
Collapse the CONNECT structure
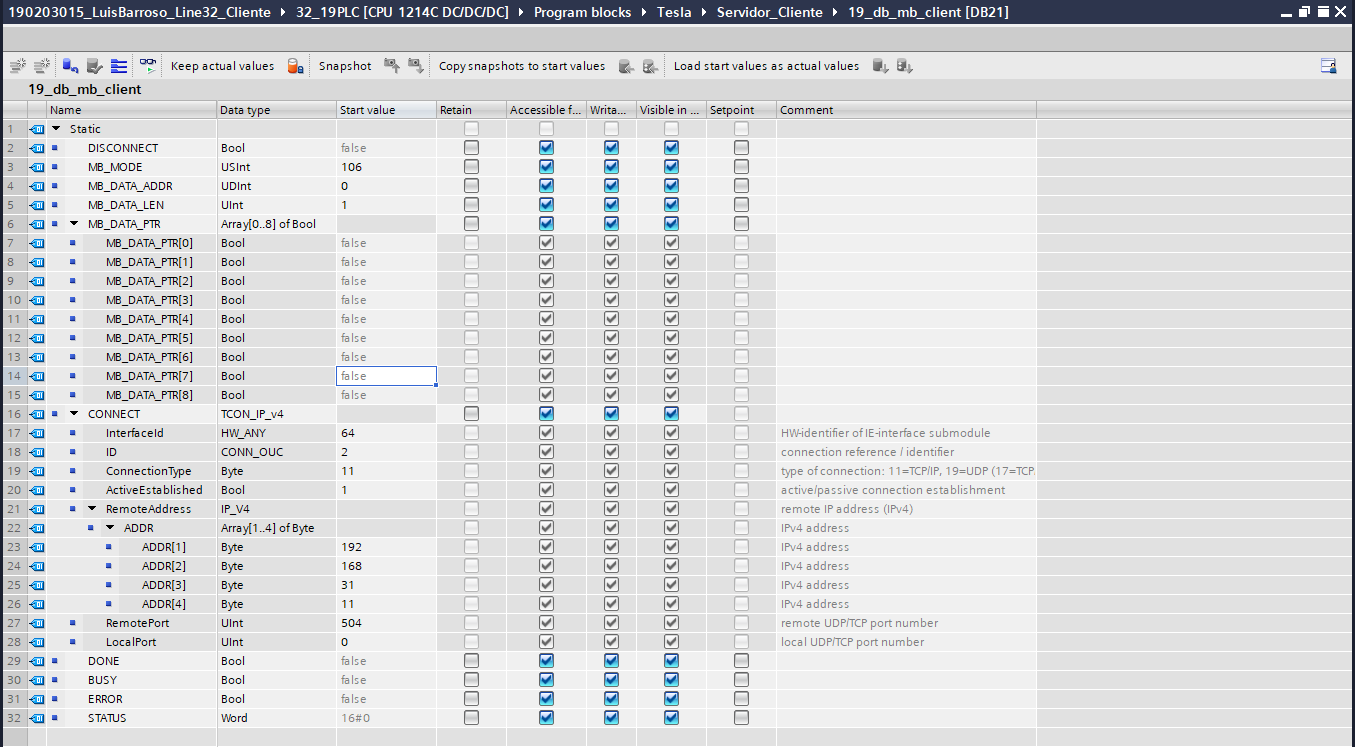[74, 414]
